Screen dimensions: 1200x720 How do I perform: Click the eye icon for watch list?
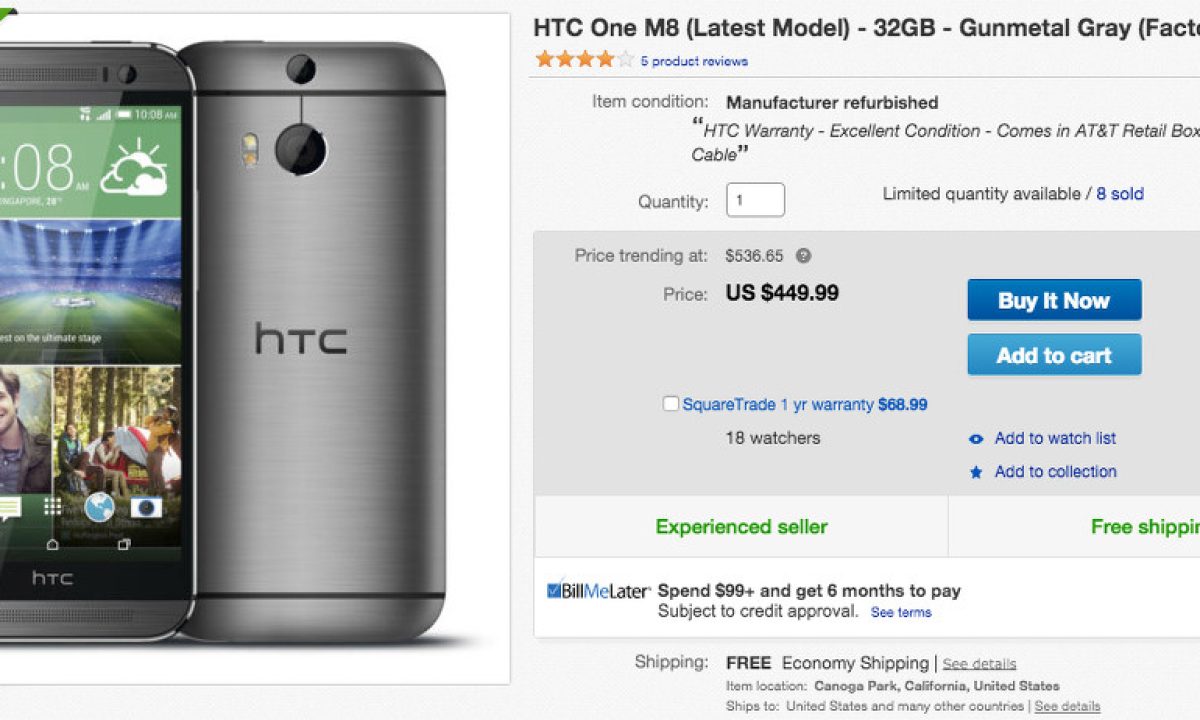pyautogui.click(x=976, y=439)
